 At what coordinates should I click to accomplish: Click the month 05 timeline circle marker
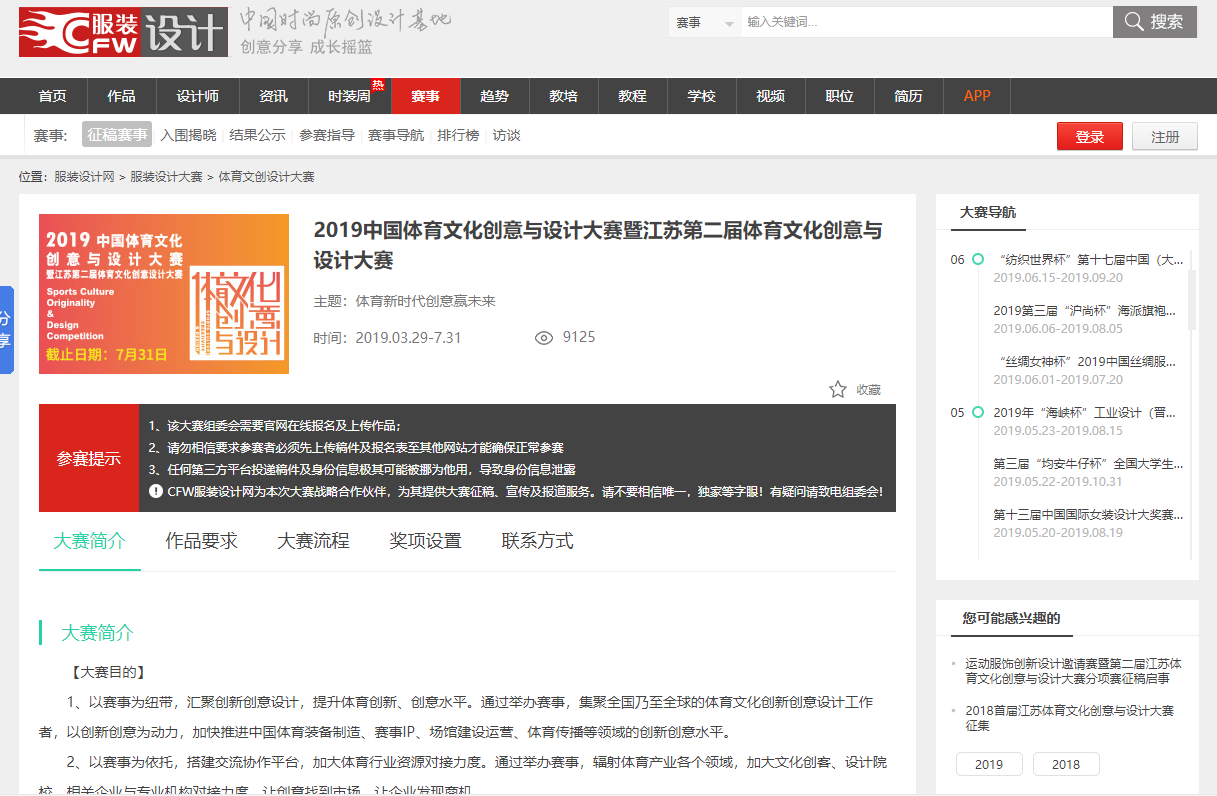tap(978, 412)
